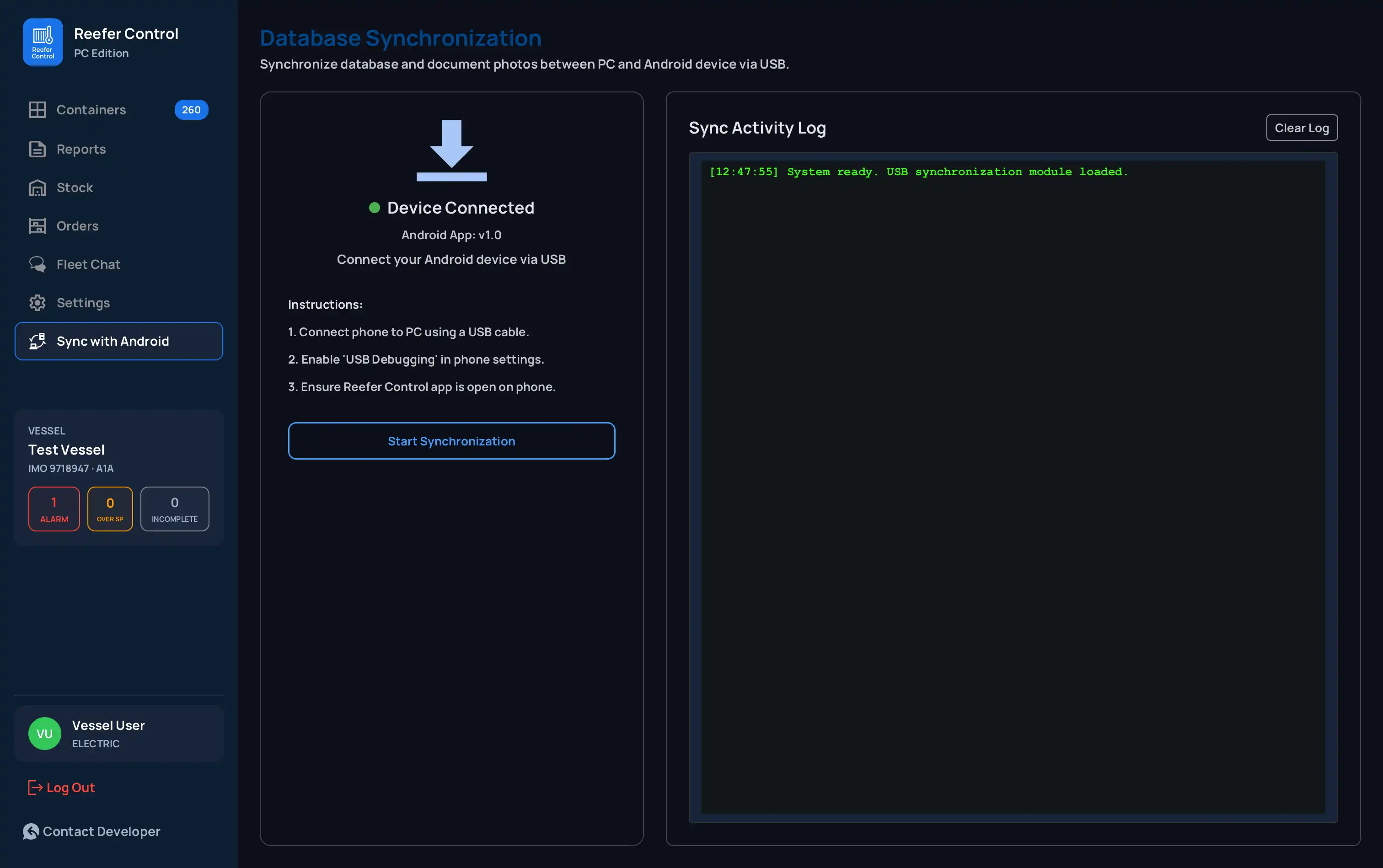Click the Sync Activity Log heading

(757, 128)
